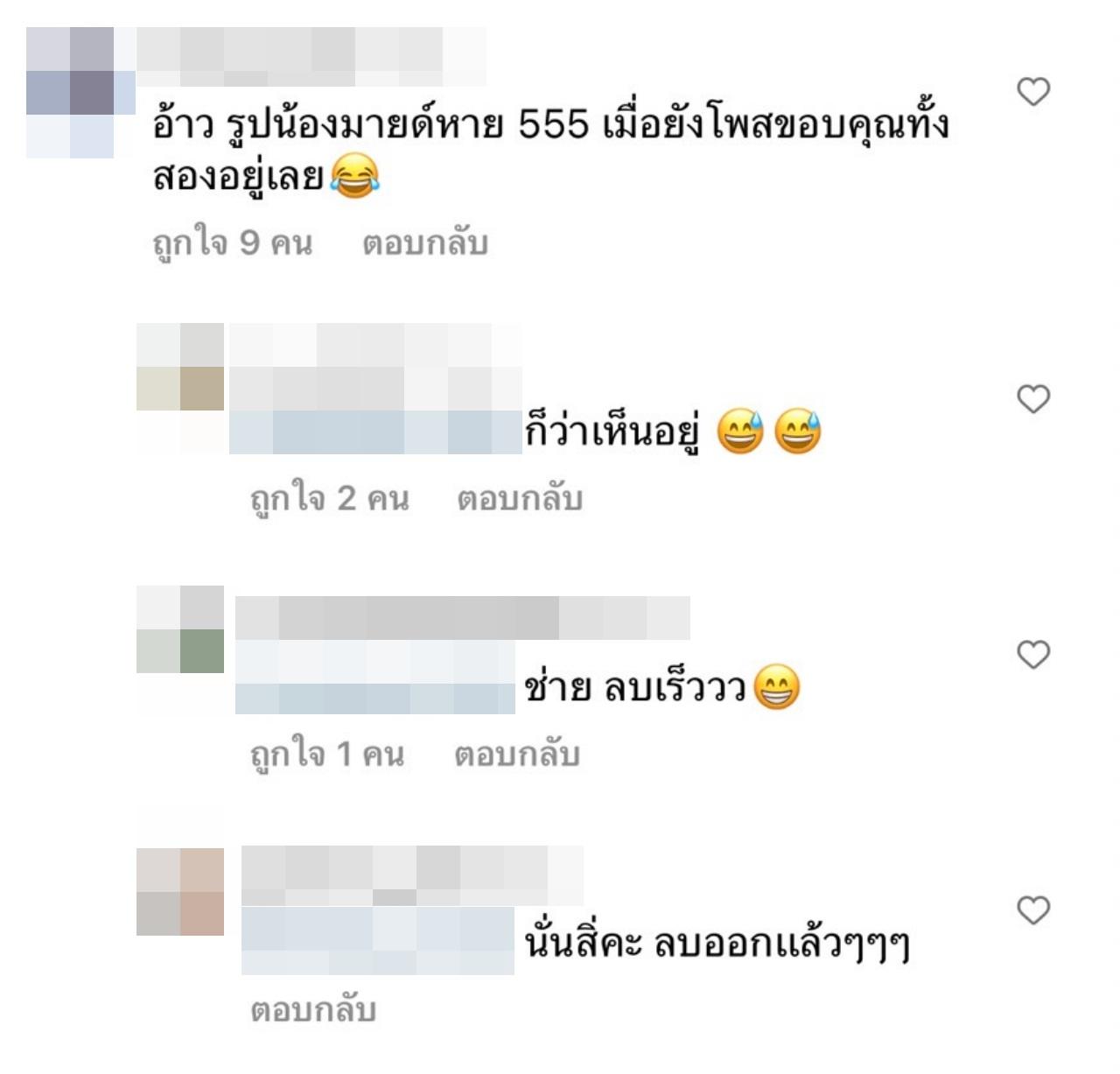Click ตอบกลับ under ก็ว่าเห็นอยู่ comment
This screenshot has width=1120, height=1074.
click(x=520, y=499)
